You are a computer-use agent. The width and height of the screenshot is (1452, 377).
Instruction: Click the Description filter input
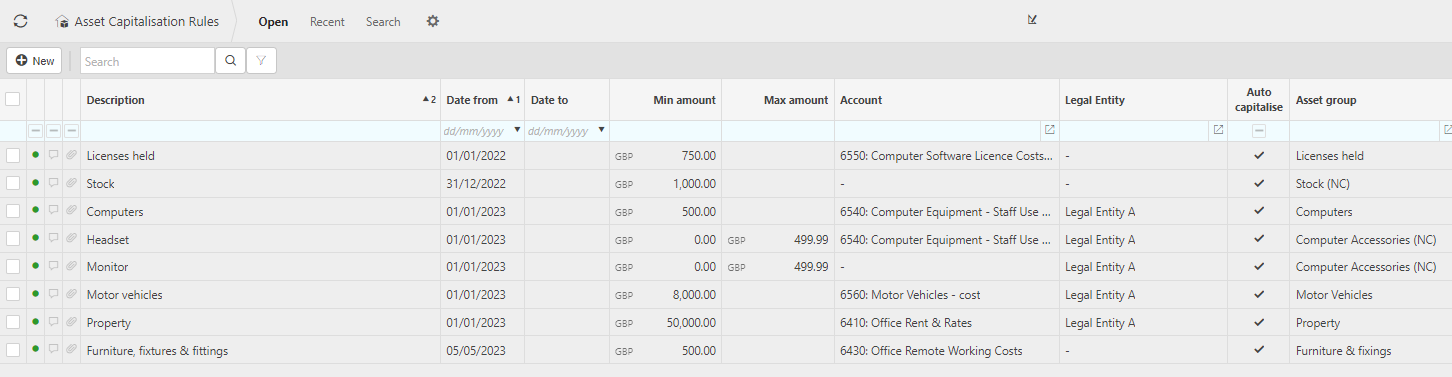(261, 130)
